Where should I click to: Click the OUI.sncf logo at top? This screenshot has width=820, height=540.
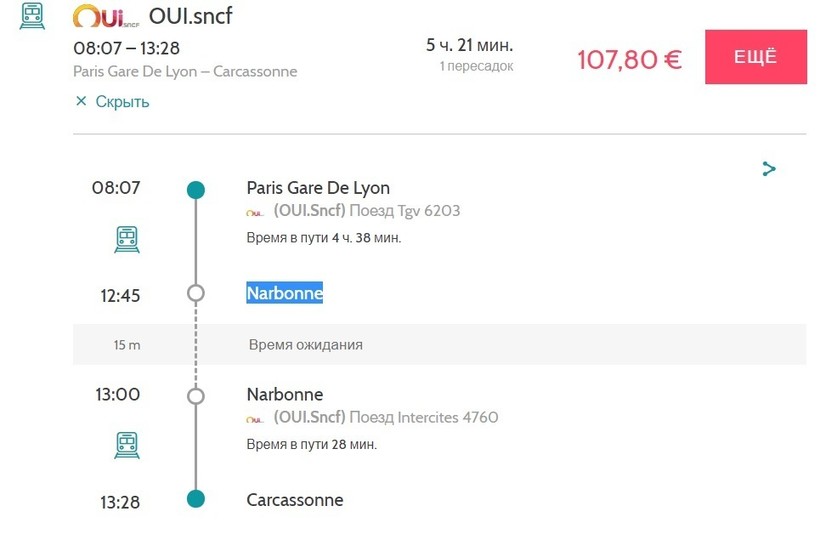pyautogui.click(x=106, y=16)
